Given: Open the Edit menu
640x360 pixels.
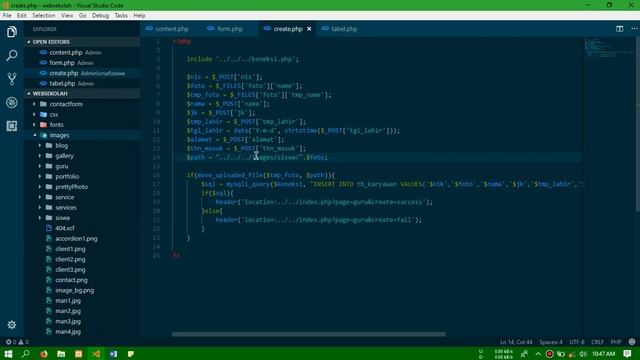Looking at the screenshot, I should click(22, 16).
